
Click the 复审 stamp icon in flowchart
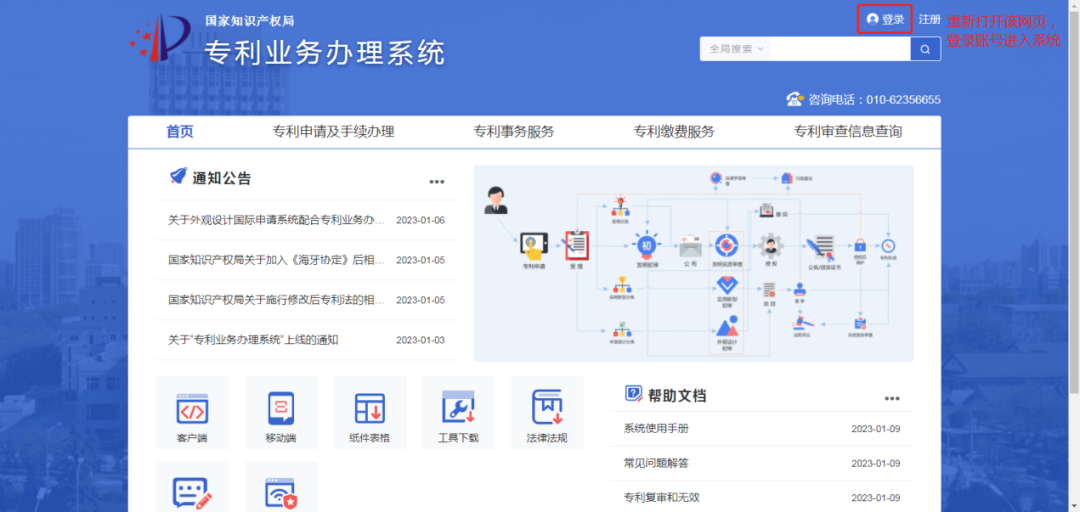click(x=800, y=289)
